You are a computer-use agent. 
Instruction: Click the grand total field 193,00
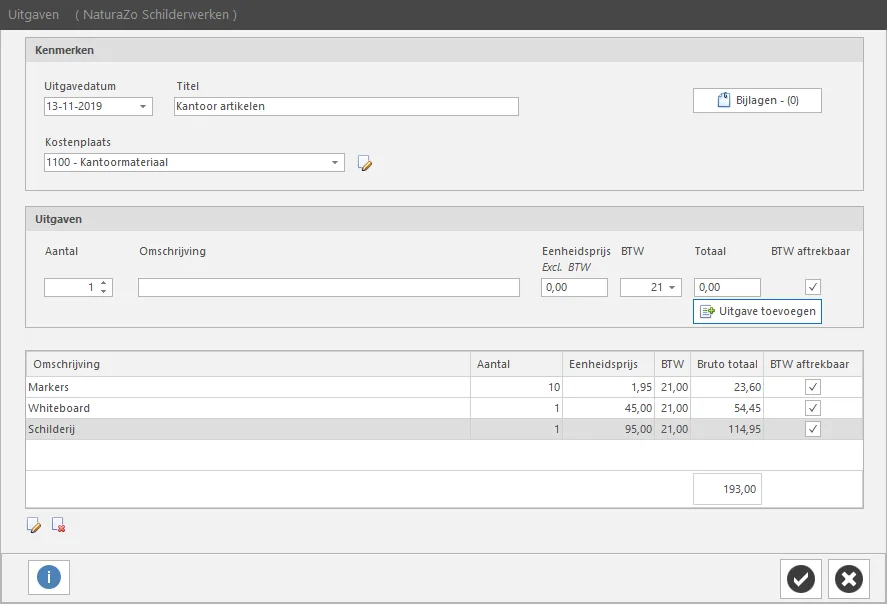[727, 489]
